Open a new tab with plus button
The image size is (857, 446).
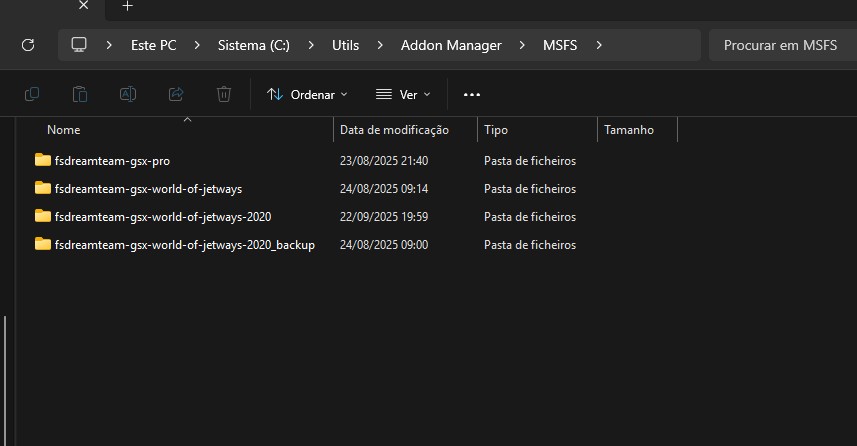click(127, 6)
